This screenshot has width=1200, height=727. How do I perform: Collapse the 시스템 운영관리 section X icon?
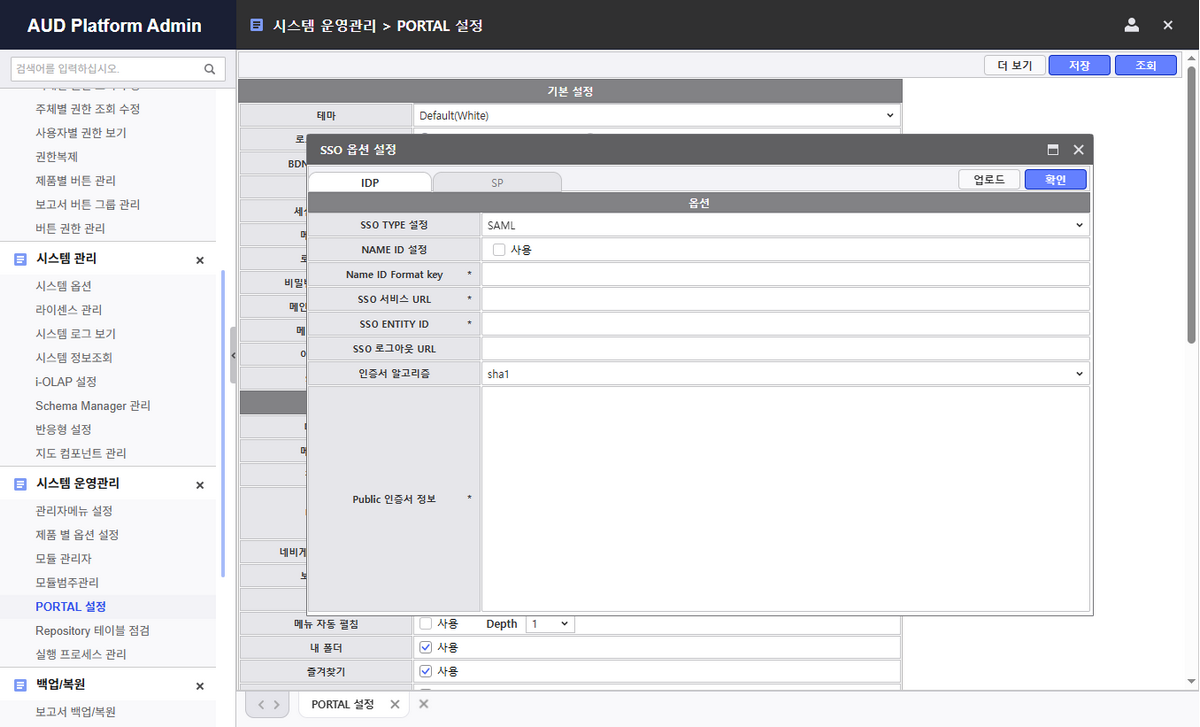click(199, 485)
